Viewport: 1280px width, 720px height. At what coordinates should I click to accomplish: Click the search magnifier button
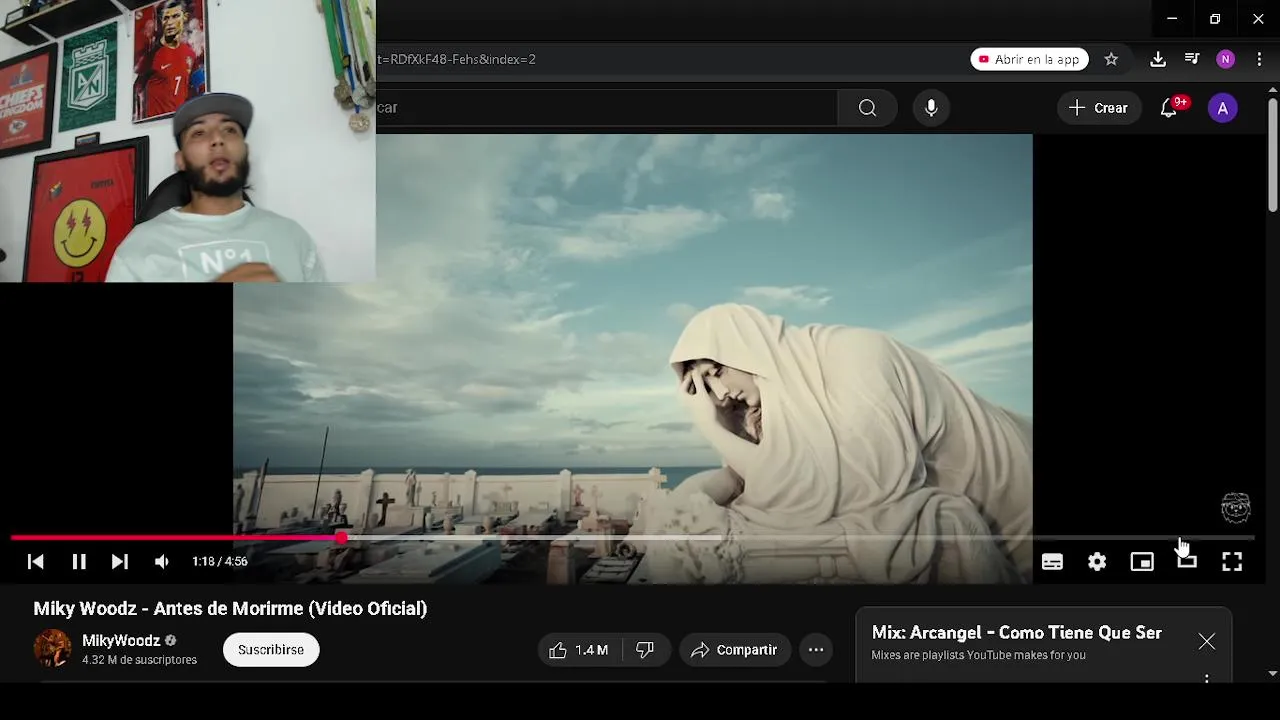pyautogui.click(x=867, y=108)
